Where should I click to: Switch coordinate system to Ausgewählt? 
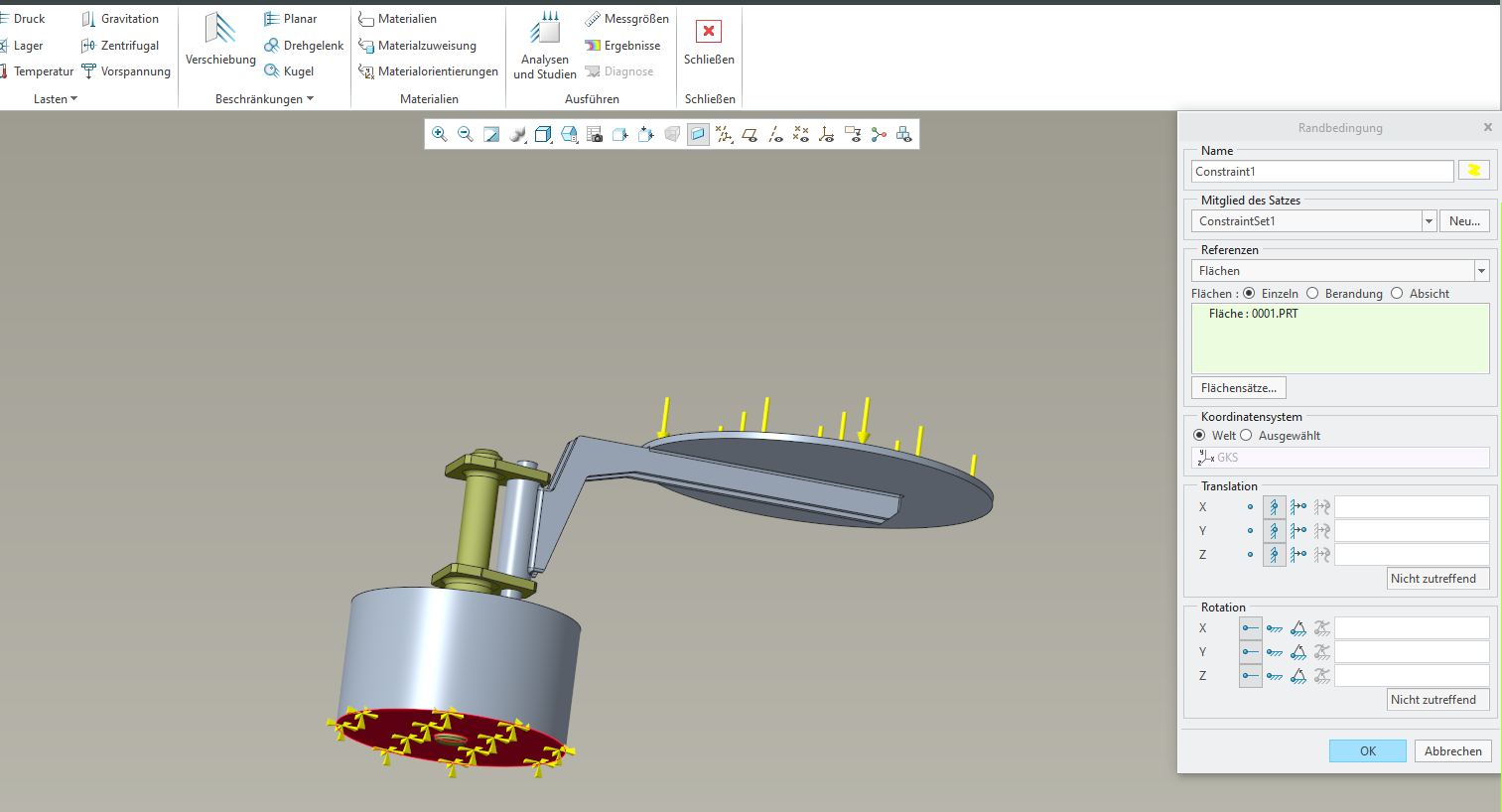1246,435
